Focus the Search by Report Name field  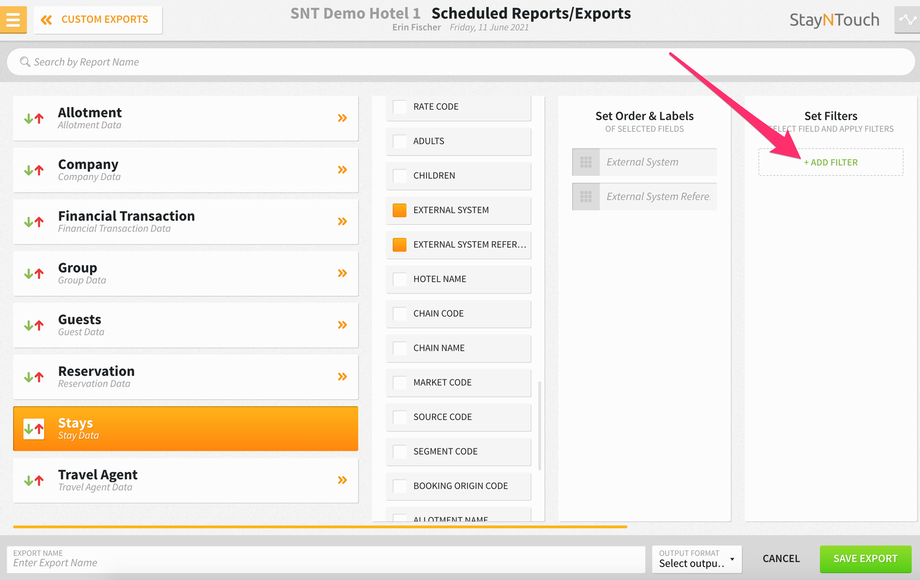(x=461, y=62)
